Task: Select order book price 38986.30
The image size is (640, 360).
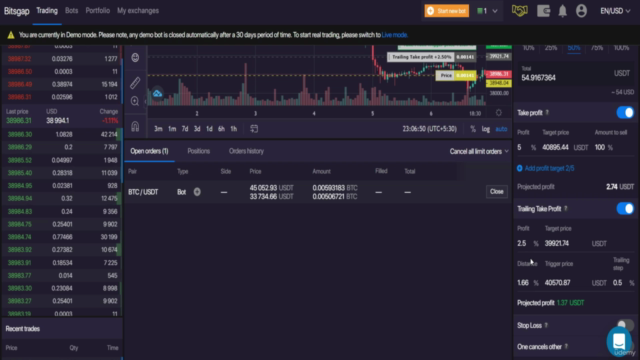Action: click(20, 134)
